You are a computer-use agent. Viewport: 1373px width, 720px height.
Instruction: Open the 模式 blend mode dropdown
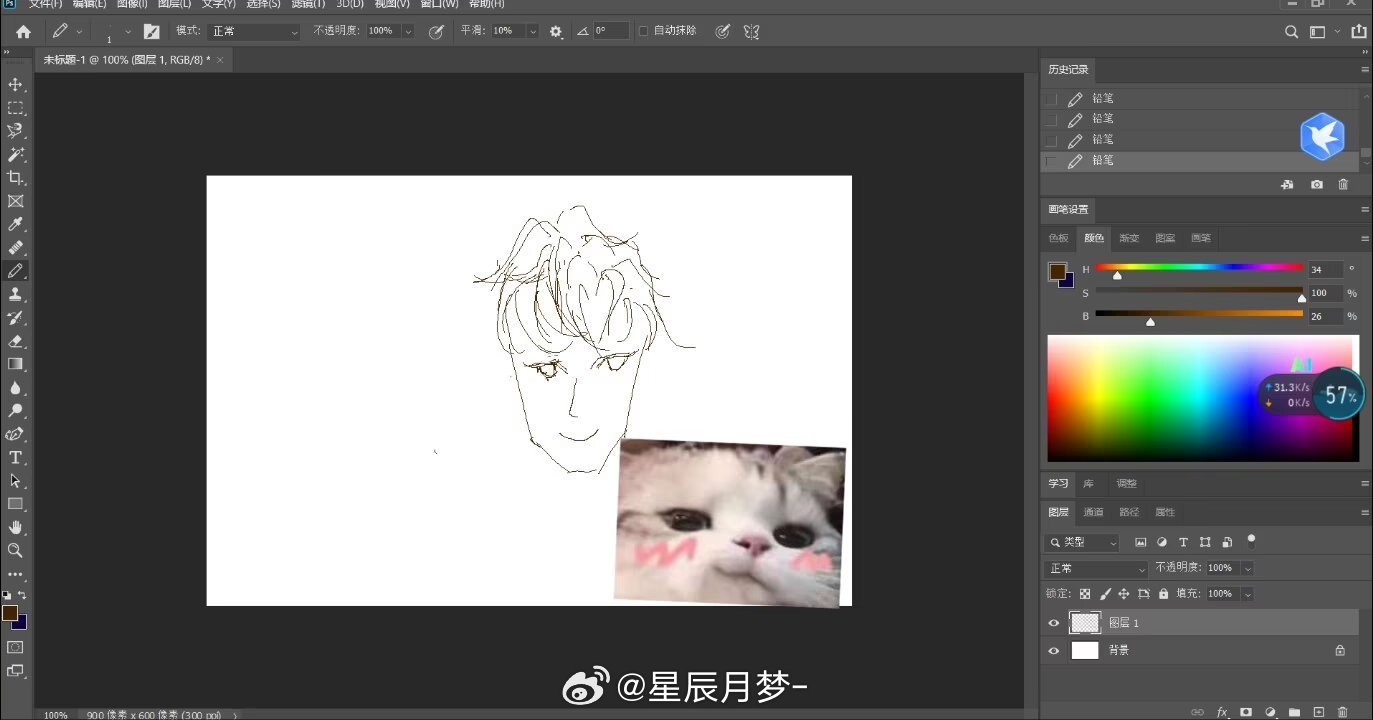point(254,32)
